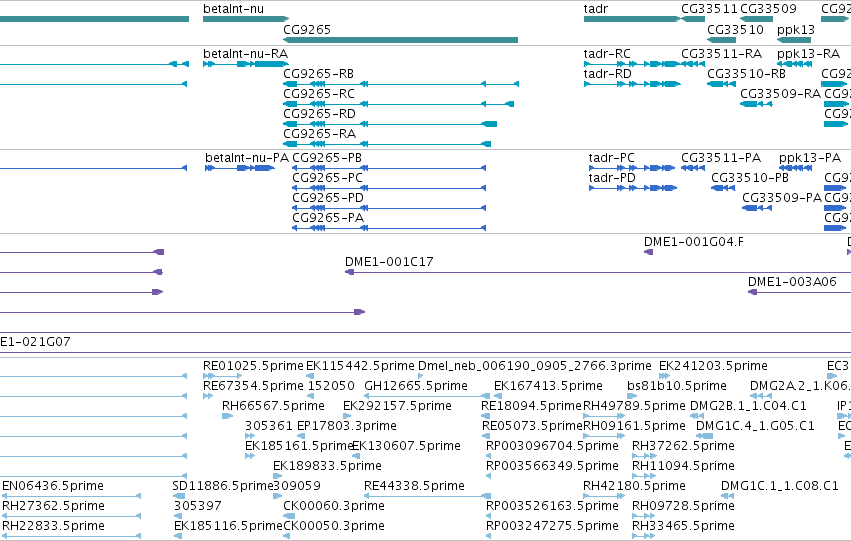Click the EK292157.5prime EST label
Image resolution: width=851 pixels, height=541 pixels.
[397, 406]
